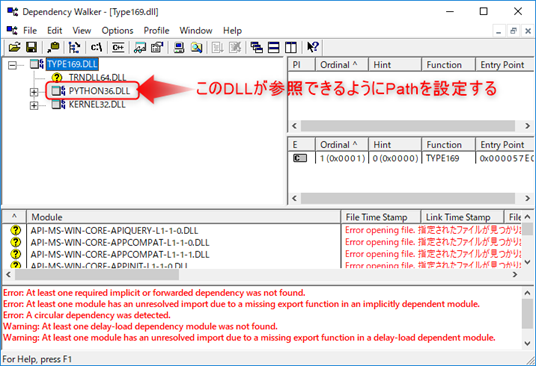Sort module list by Link Time Stamp

(x=462, y=217)
